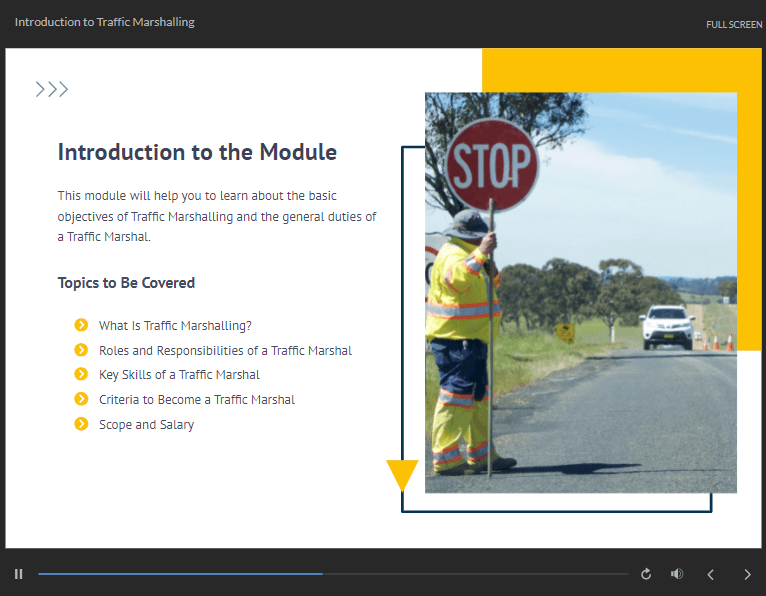
Task: Enter full screen mode
Action: [734, 25]
